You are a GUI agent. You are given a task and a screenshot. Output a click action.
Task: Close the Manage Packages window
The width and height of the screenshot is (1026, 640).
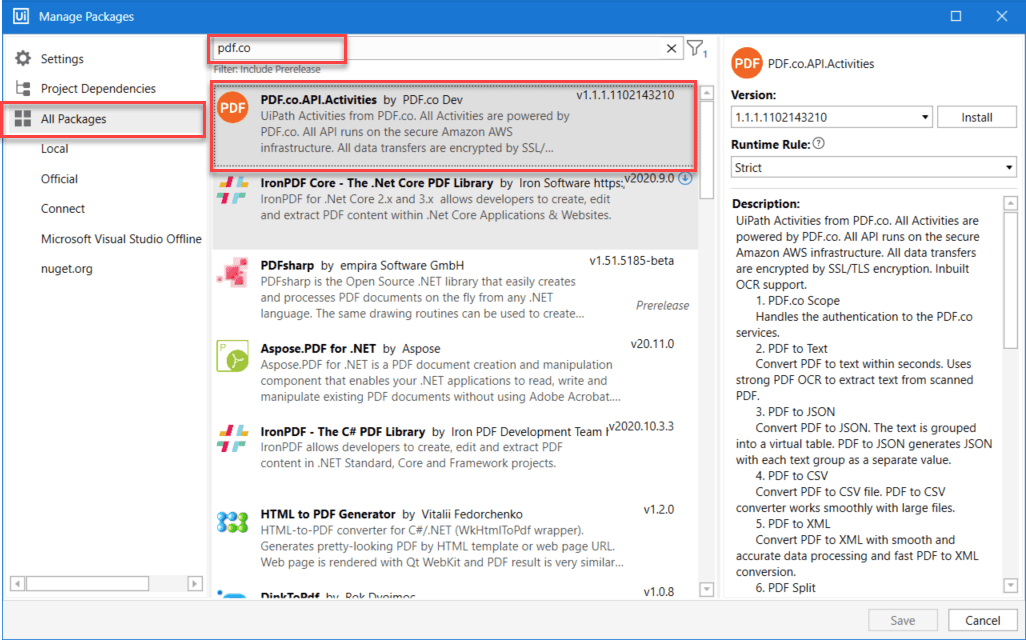1002,16
